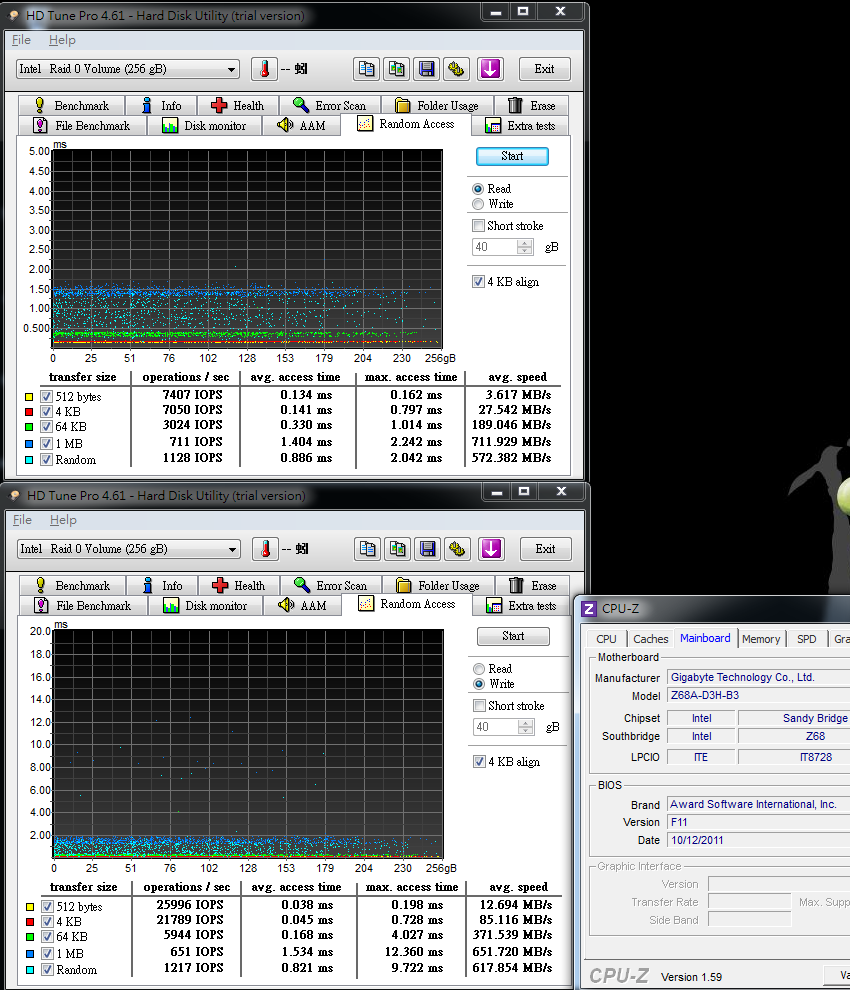Uncheck the 64 KB checkbox in upper HD Tune window
The width and height of the screenshot is (850, 990).
tap(46, 427)
